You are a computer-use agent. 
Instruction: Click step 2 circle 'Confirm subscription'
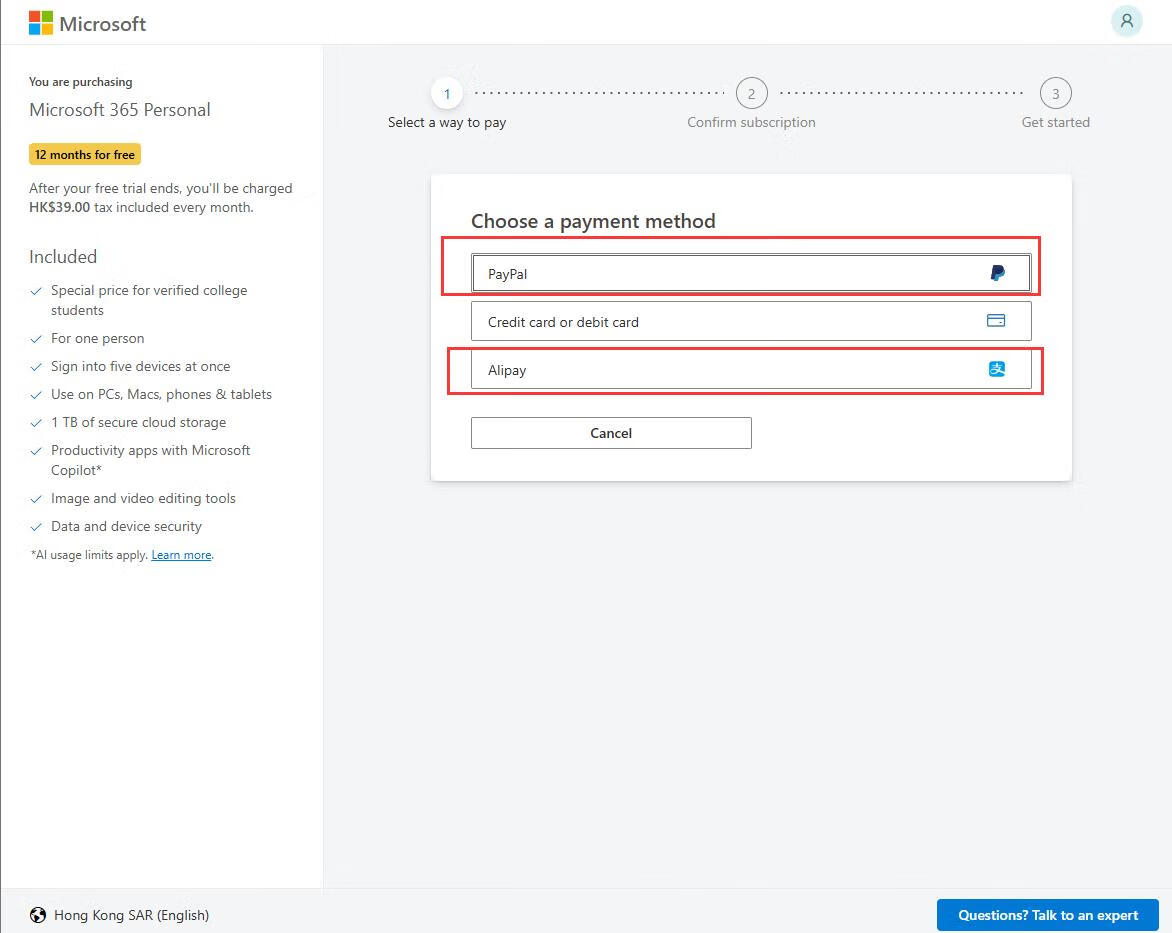pos(751,94)
